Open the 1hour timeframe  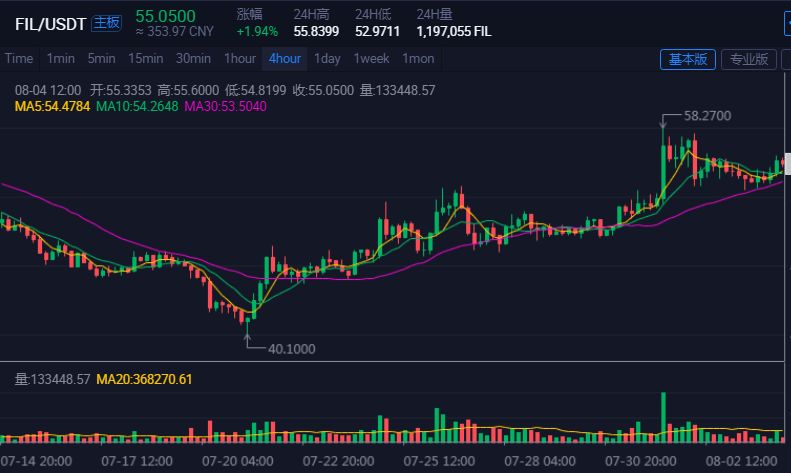coord(240,58)
